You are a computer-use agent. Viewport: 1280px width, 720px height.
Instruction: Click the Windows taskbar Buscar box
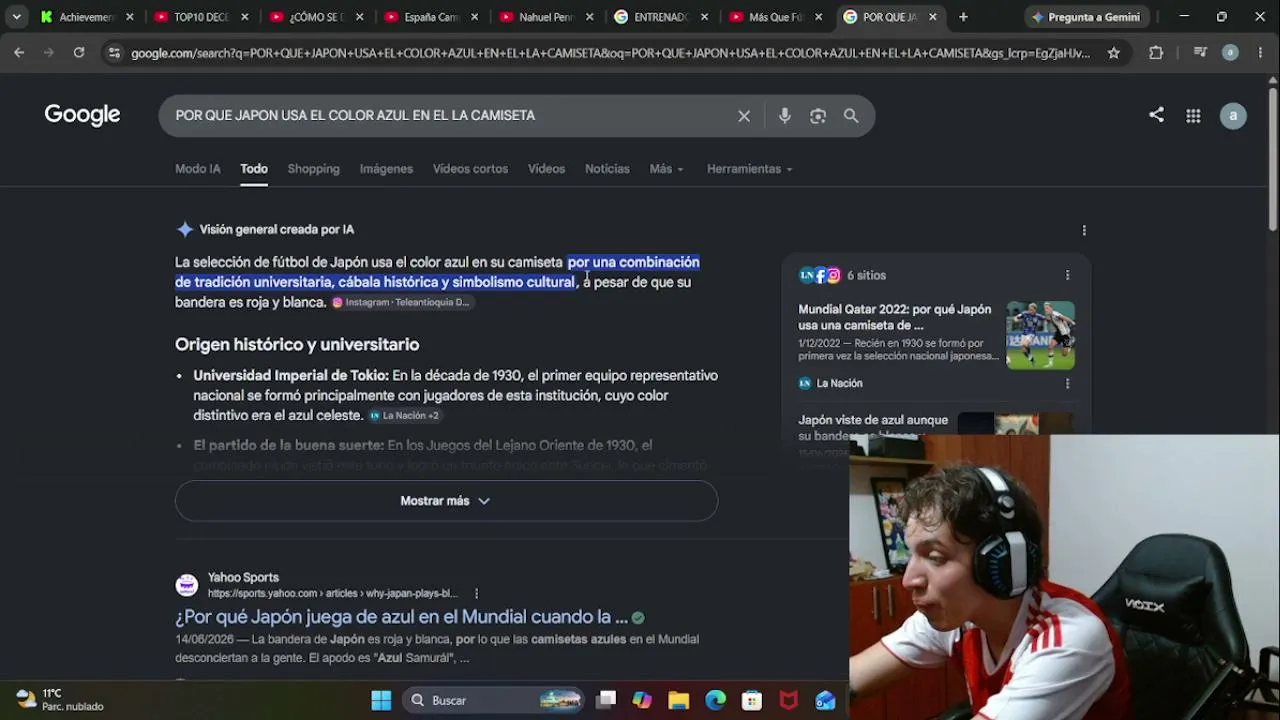(493, 700)
